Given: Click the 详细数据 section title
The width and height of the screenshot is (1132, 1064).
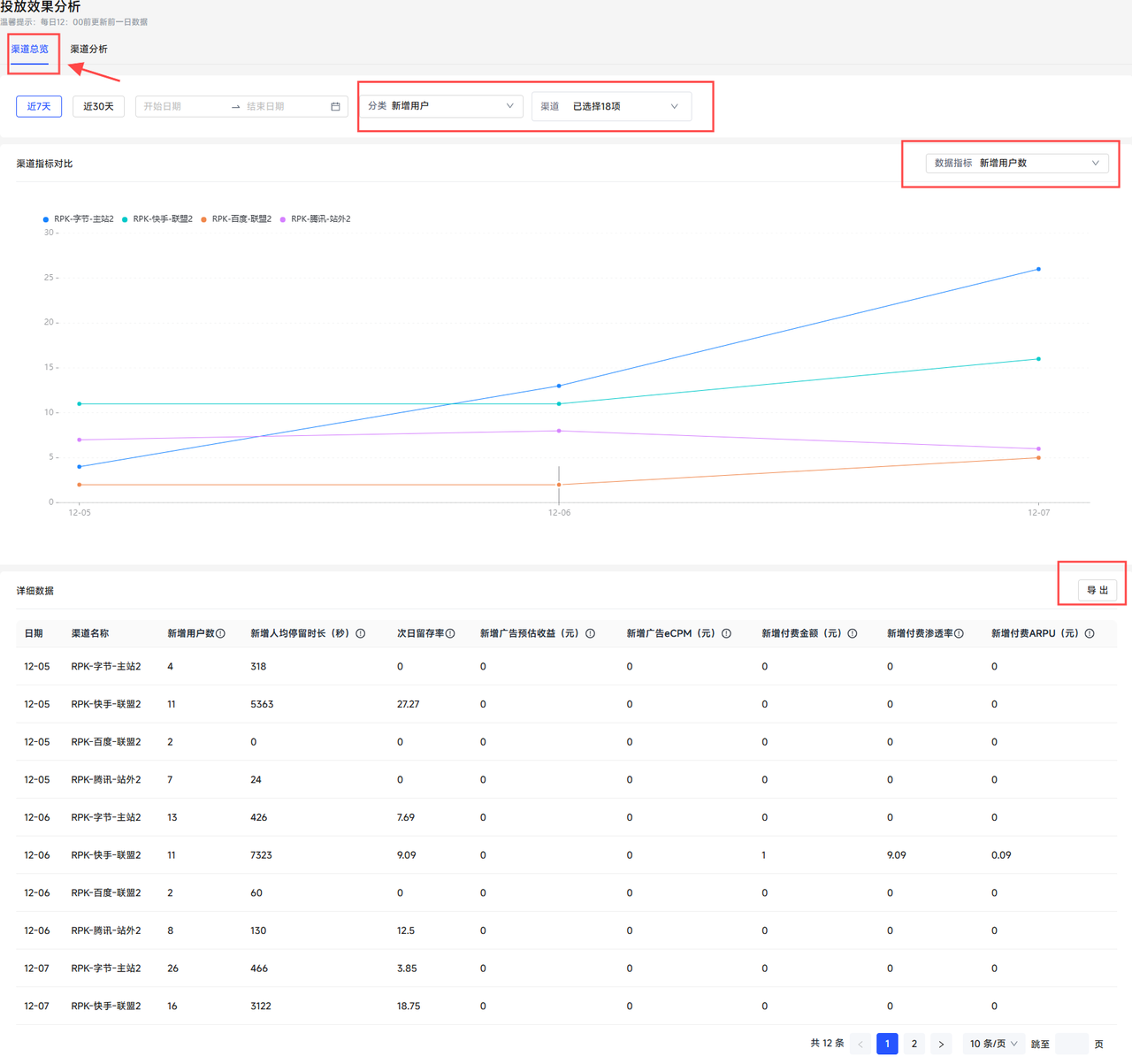Looking at the screenshot, I should coord(34,591).
